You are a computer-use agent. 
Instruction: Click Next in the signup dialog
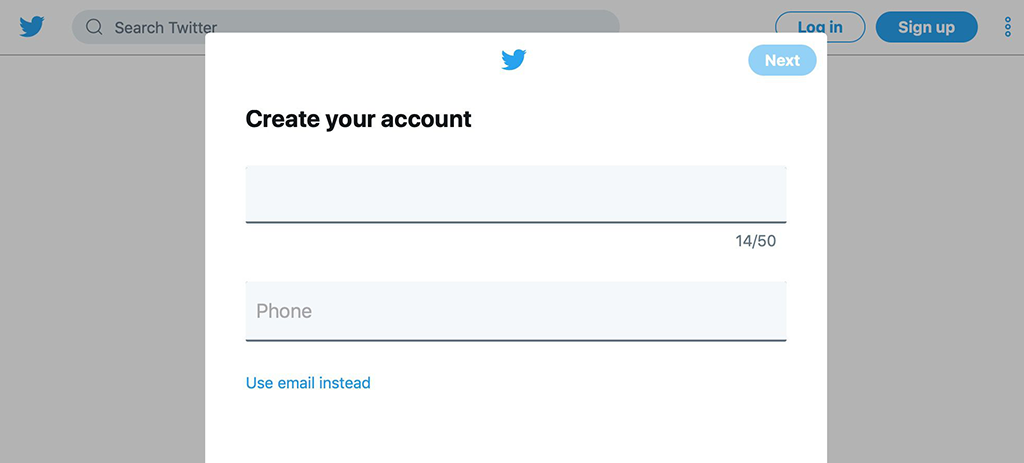pos(782,60)
